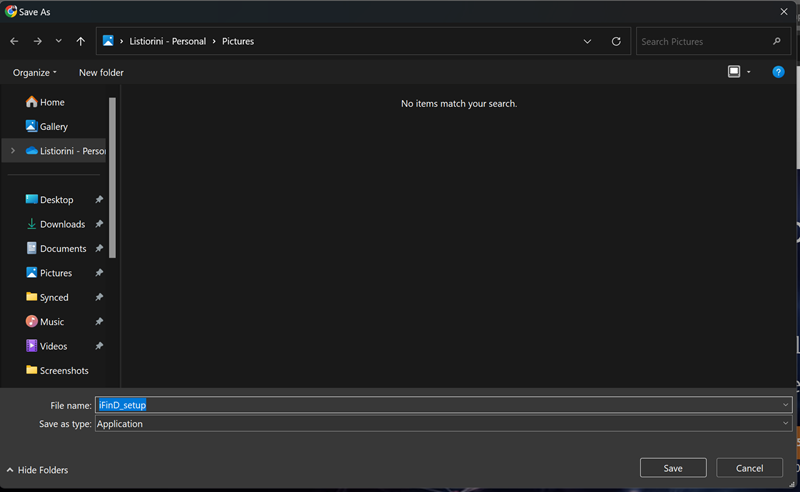Select Home in the navigation pane
Screen dimensions: 800x492
click(52, 102)
